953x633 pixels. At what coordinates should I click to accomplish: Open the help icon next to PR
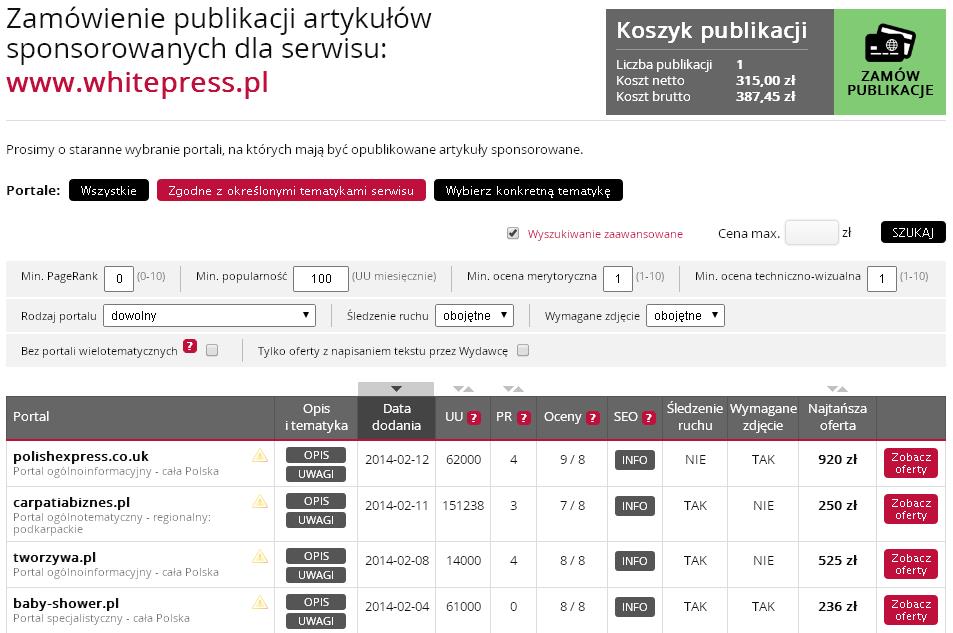tap(524, 418)
